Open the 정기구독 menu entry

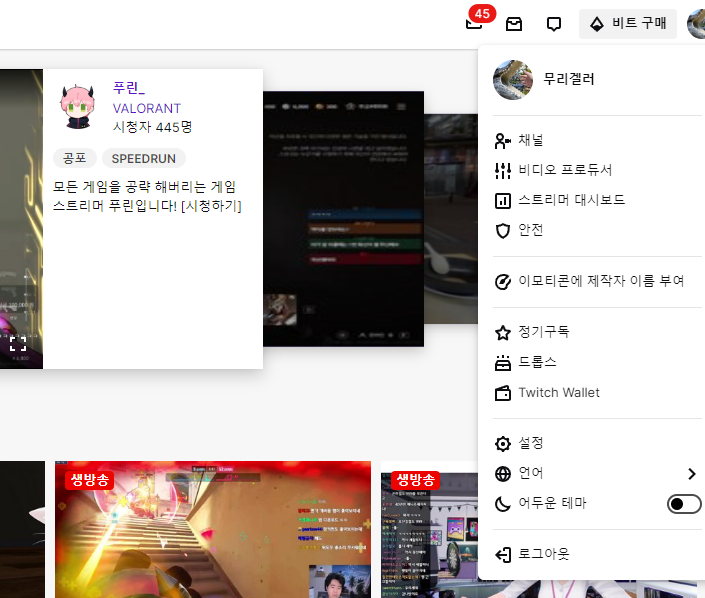click(597, 332)
